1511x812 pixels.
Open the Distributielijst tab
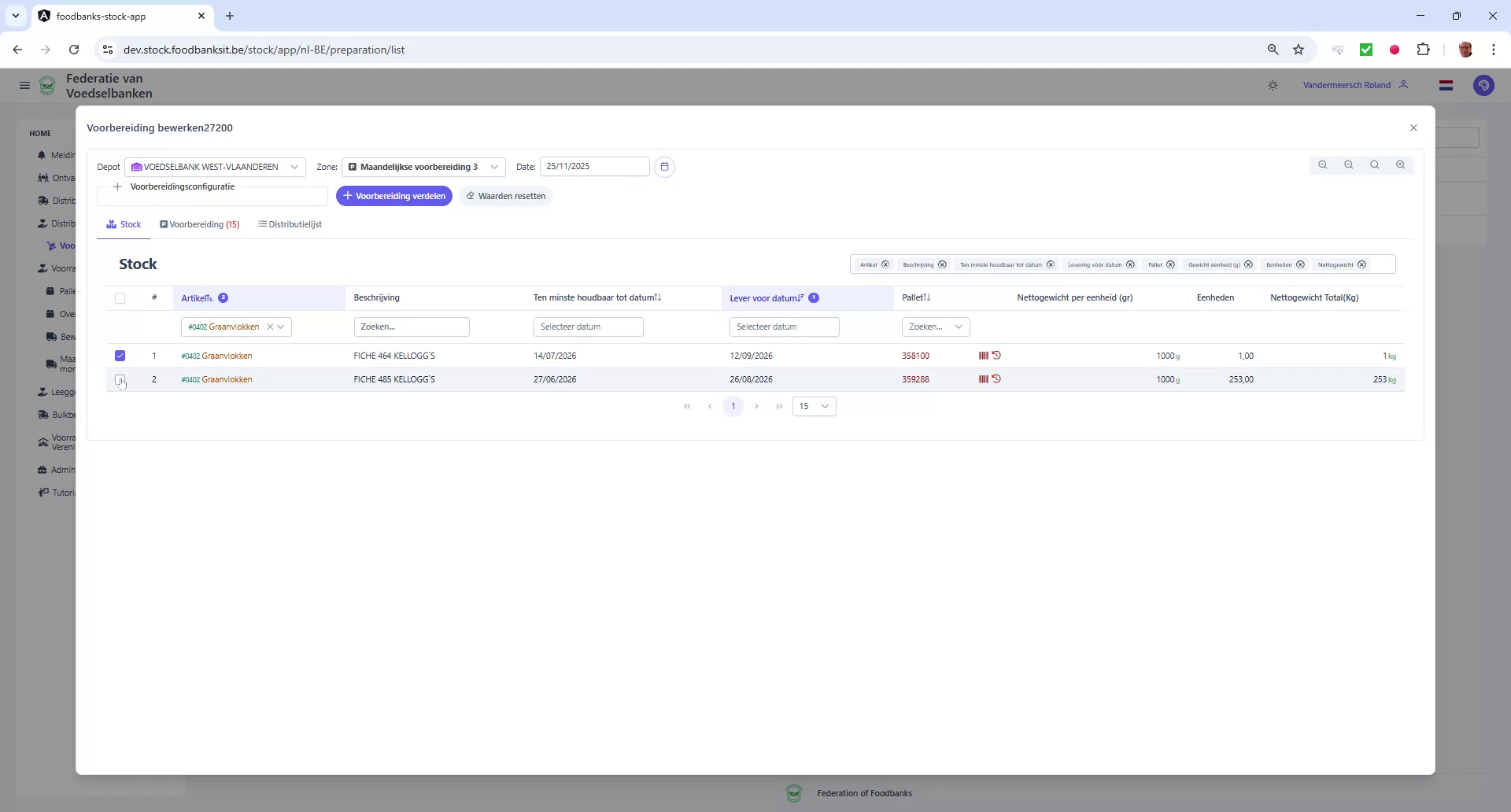click(x=290, y=224)
